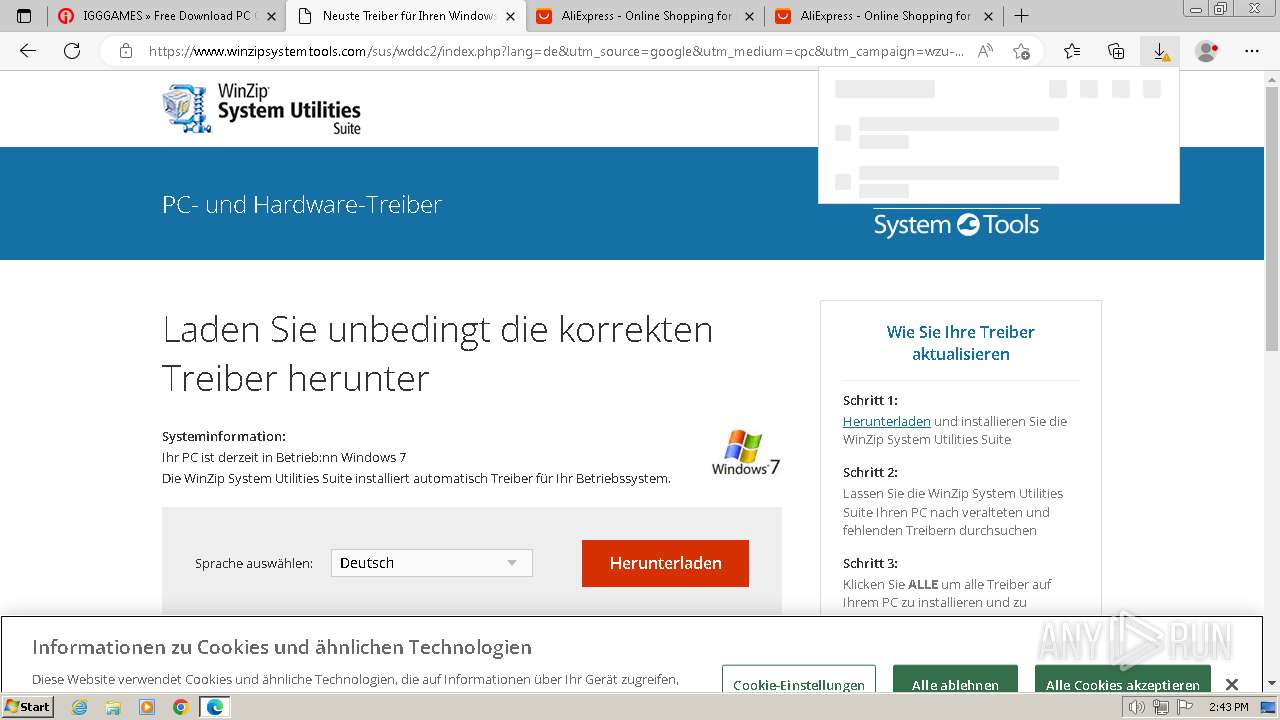View site information lock icon

point(125,51)
